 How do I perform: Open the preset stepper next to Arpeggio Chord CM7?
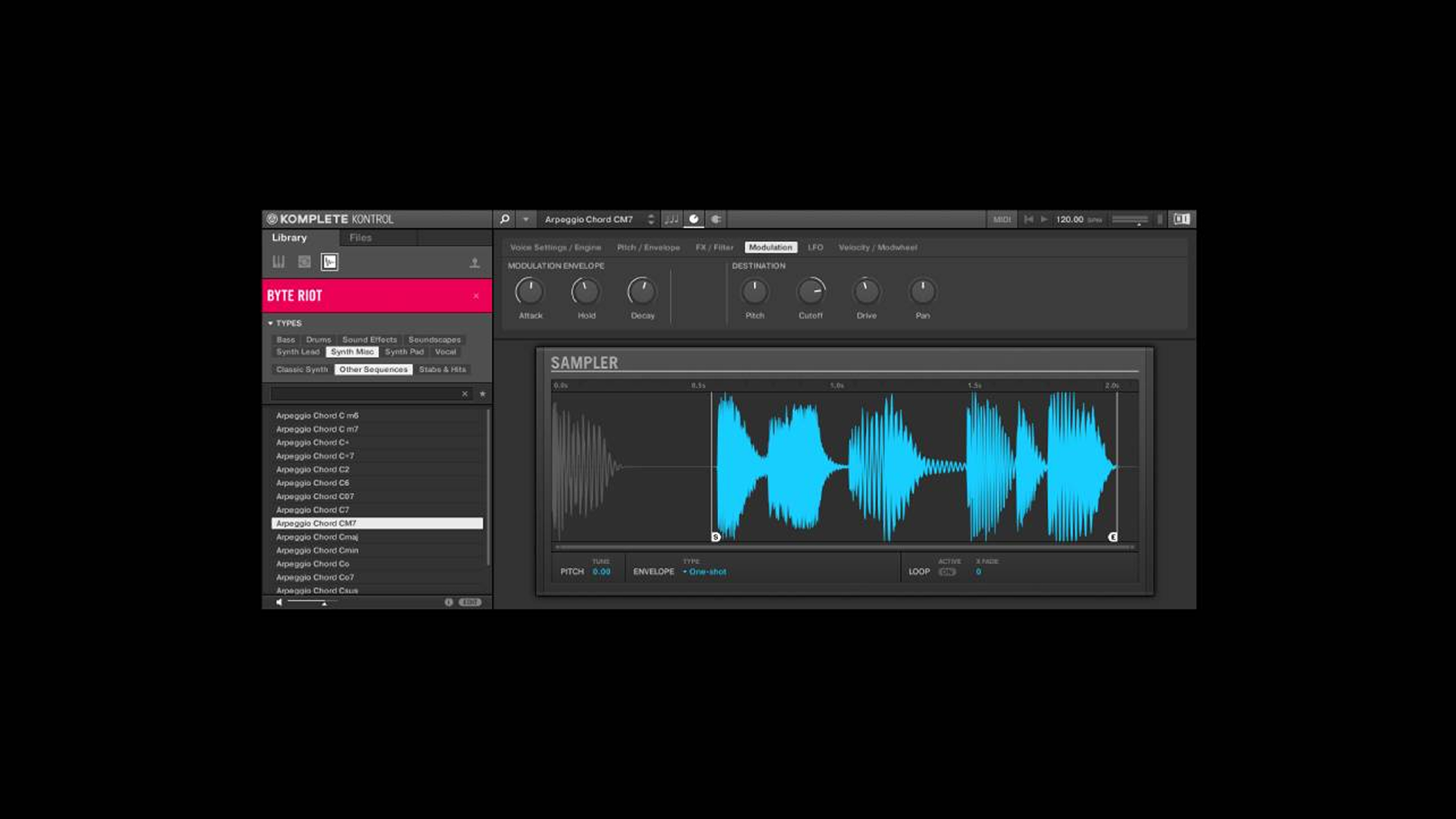tap(651, 218)
